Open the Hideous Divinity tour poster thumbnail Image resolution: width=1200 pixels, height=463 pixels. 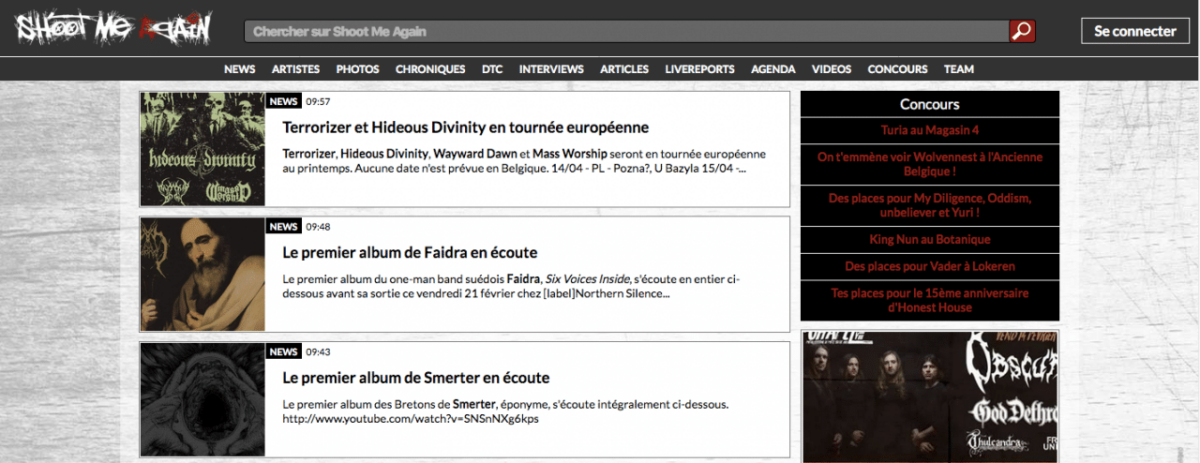click(x=203, y=149)
